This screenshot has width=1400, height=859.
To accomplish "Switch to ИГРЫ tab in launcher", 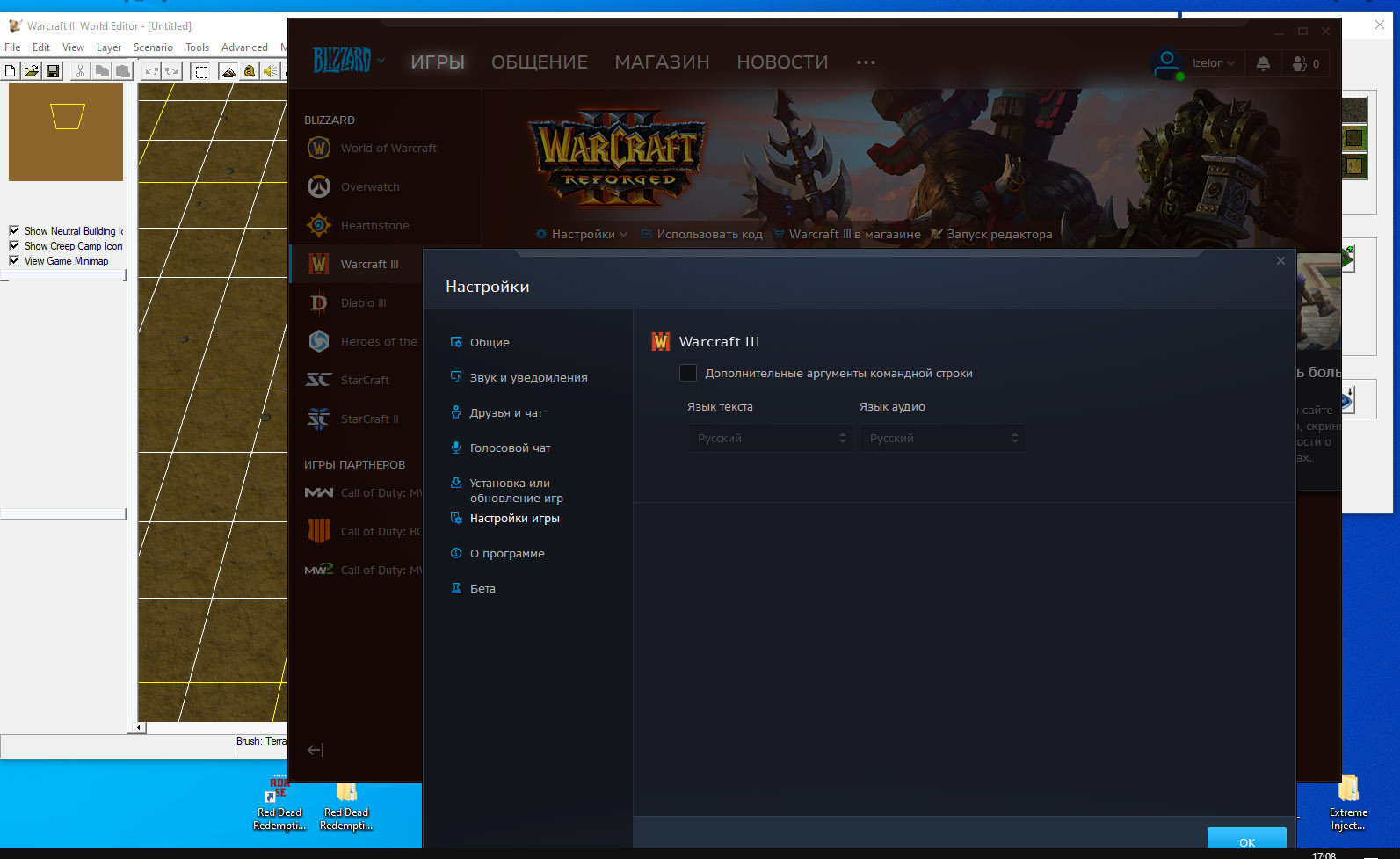I will click(438, 62).
